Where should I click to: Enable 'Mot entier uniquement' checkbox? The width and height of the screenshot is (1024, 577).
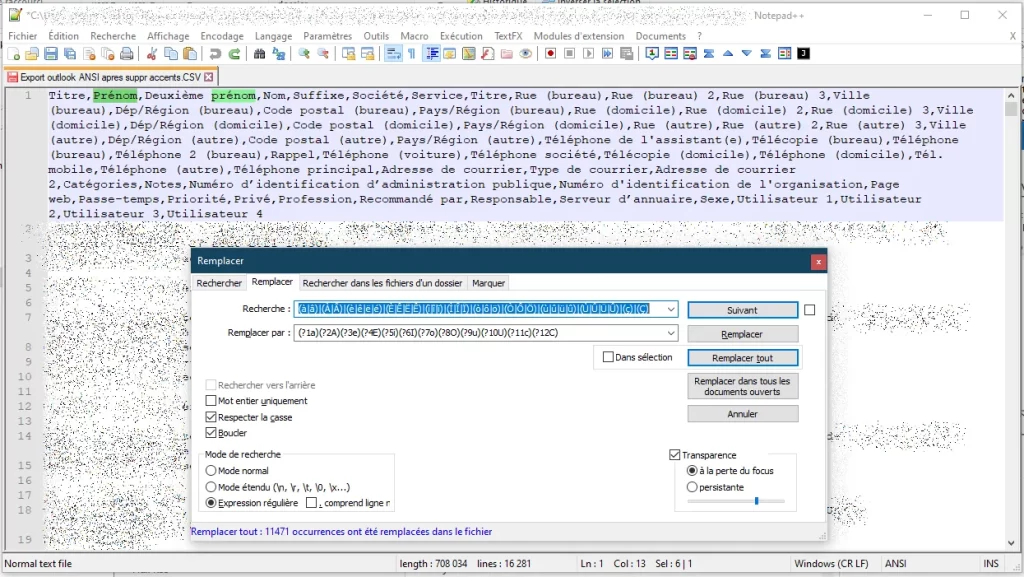[x=211, y=401]
